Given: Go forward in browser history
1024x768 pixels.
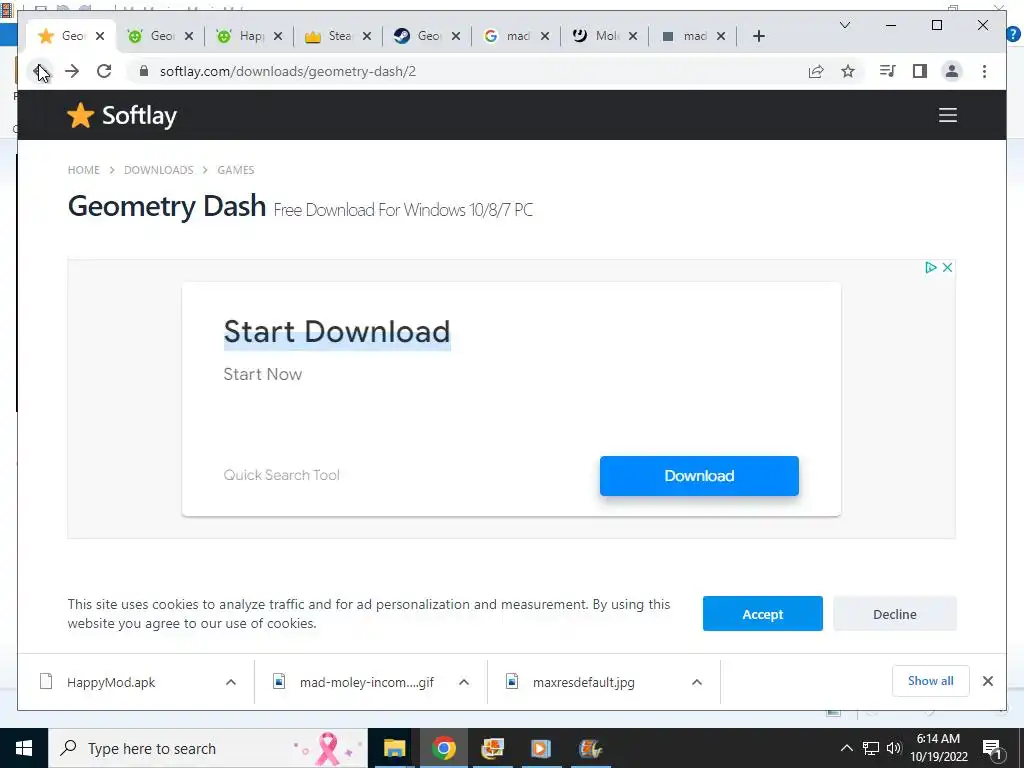Looking at the screenshot, I should [x=72, y=71].
